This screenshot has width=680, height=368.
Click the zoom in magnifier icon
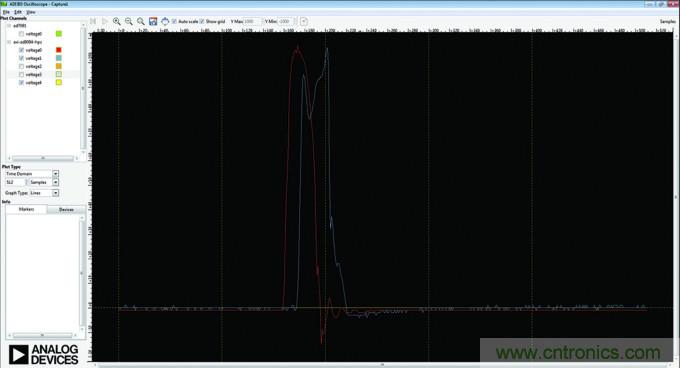117,21
